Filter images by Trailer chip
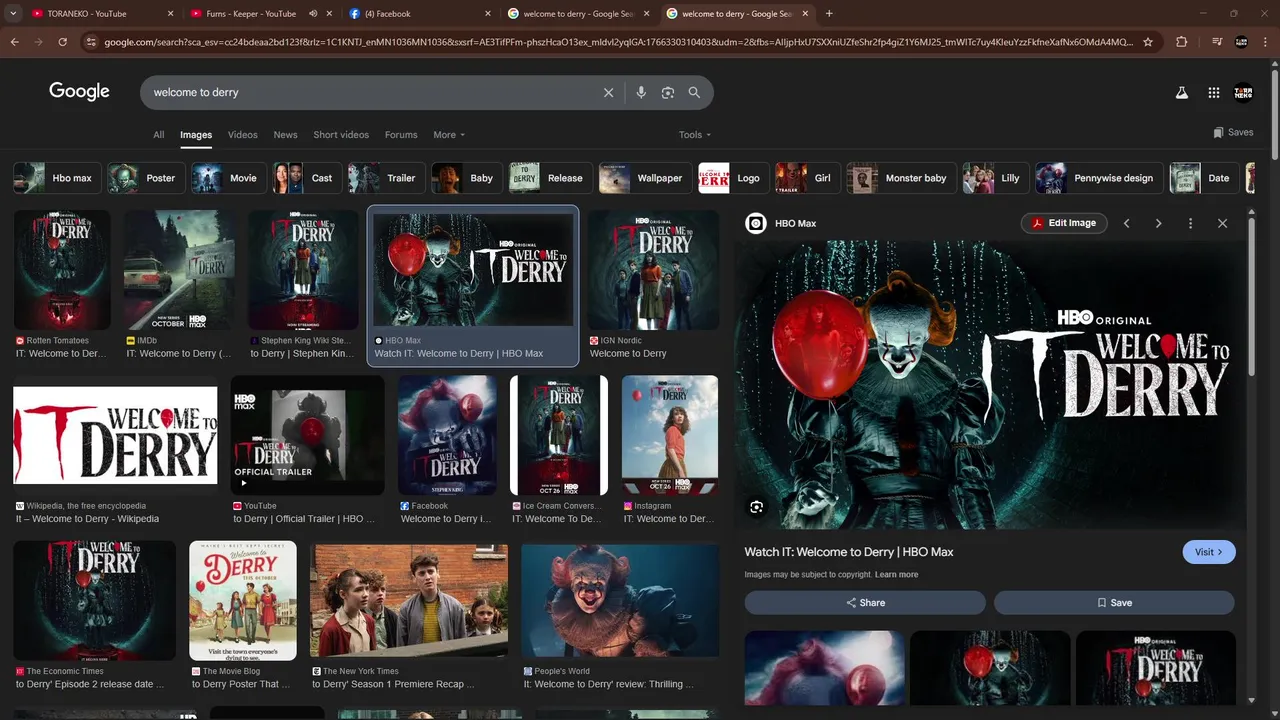1280x720 pixels. point(387,178)
